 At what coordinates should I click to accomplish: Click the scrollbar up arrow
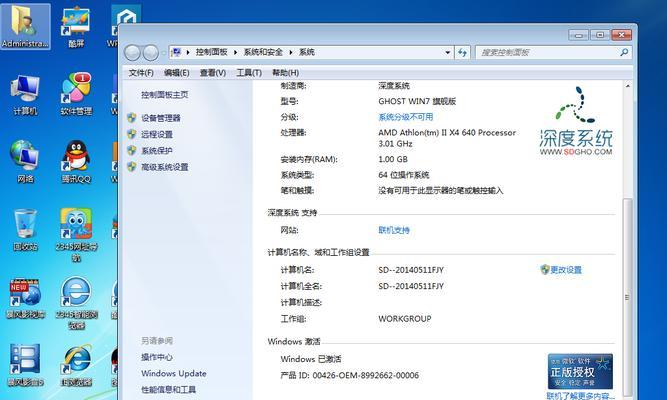[627, 86]
